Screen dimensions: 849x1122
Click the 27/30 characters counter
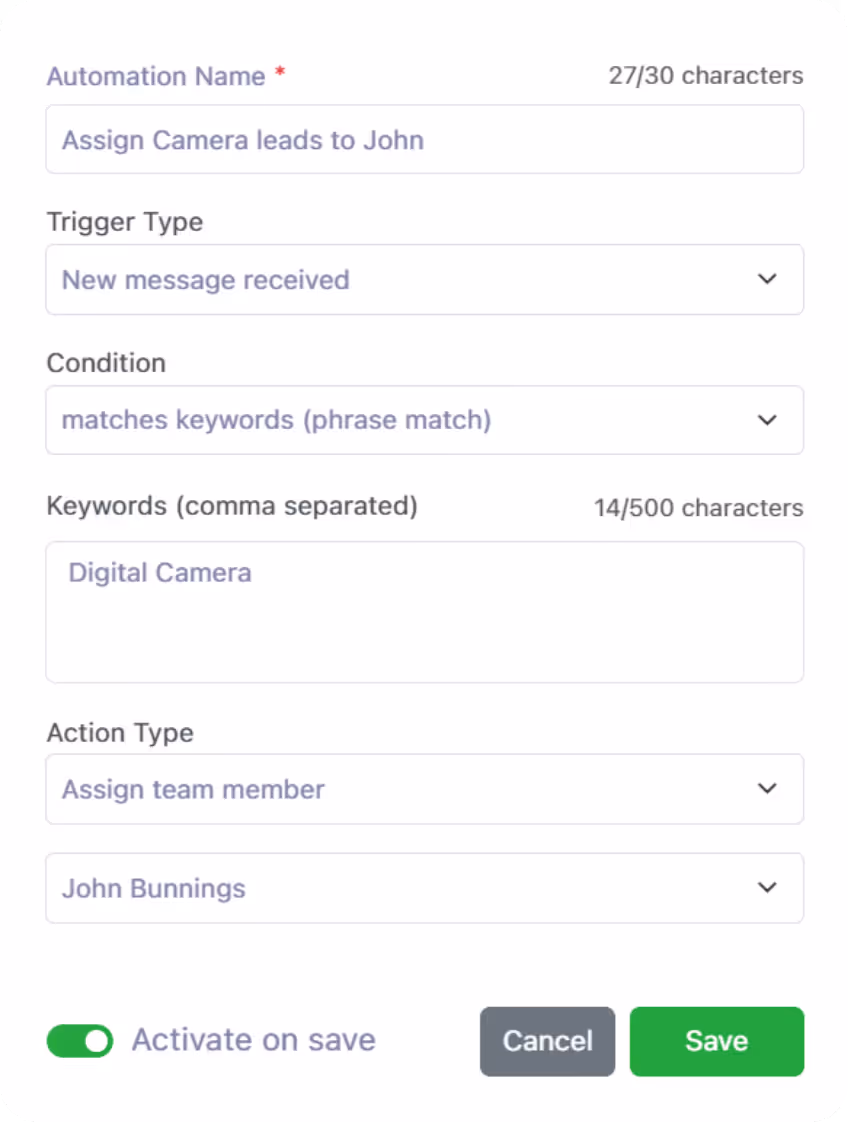(704, 75)
